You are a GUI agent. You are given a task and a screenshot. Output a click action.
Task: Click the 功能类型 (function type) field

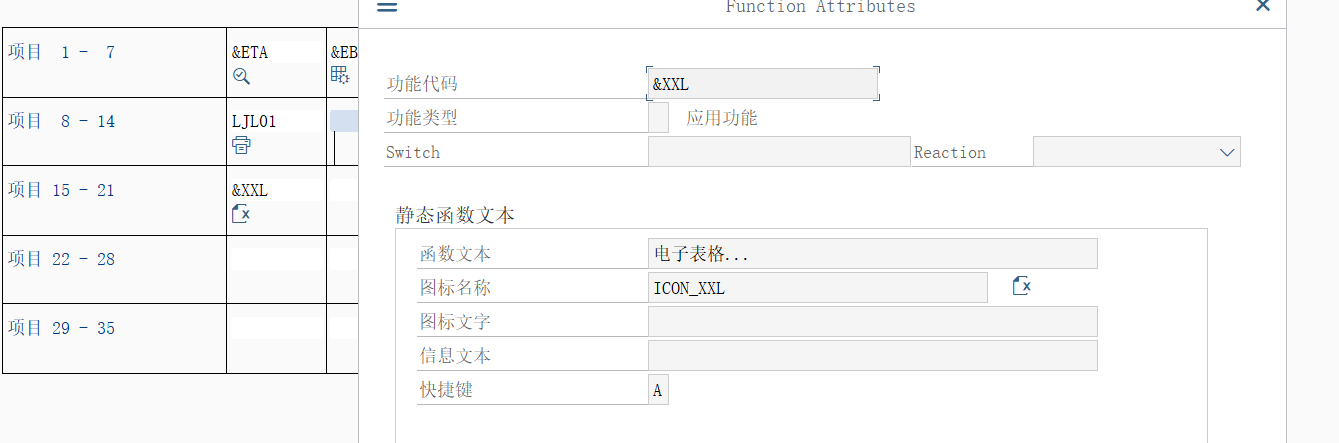point(659,118)
